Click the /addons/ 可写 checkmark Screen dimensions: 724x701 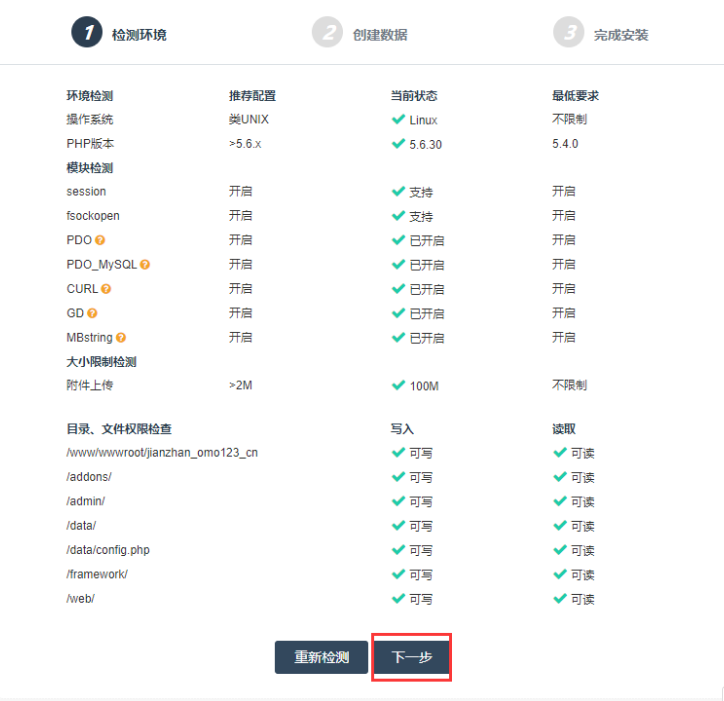point(398,477)
